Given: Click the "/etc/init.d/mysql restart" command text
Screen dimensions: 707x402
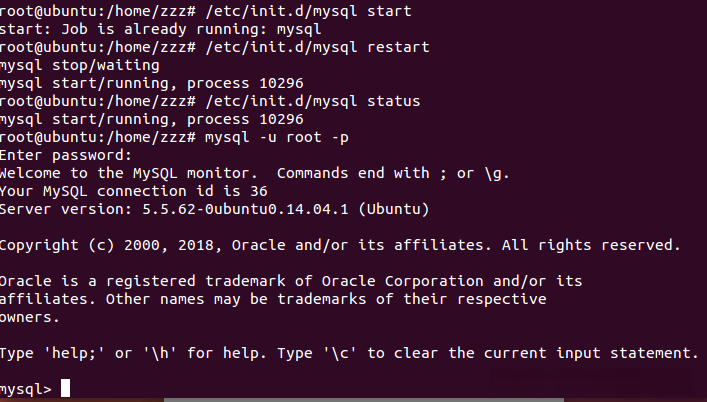Looking at the screenshot, I should click(x=315, y=47).
